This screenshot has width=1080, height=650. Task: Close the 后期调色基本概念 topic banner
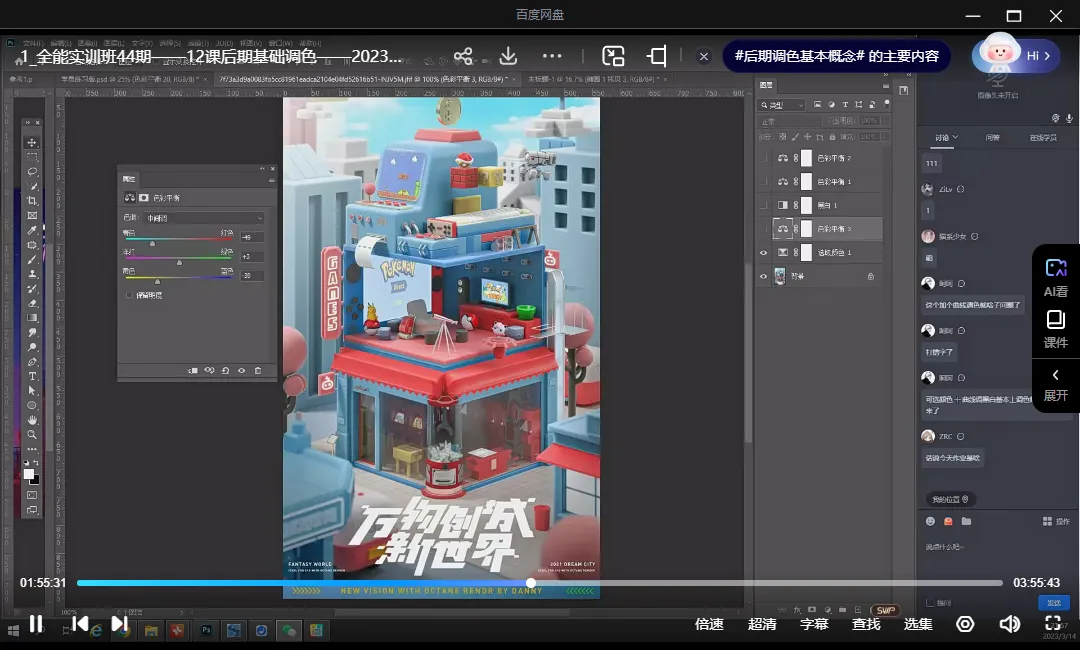tap(704, 57)
